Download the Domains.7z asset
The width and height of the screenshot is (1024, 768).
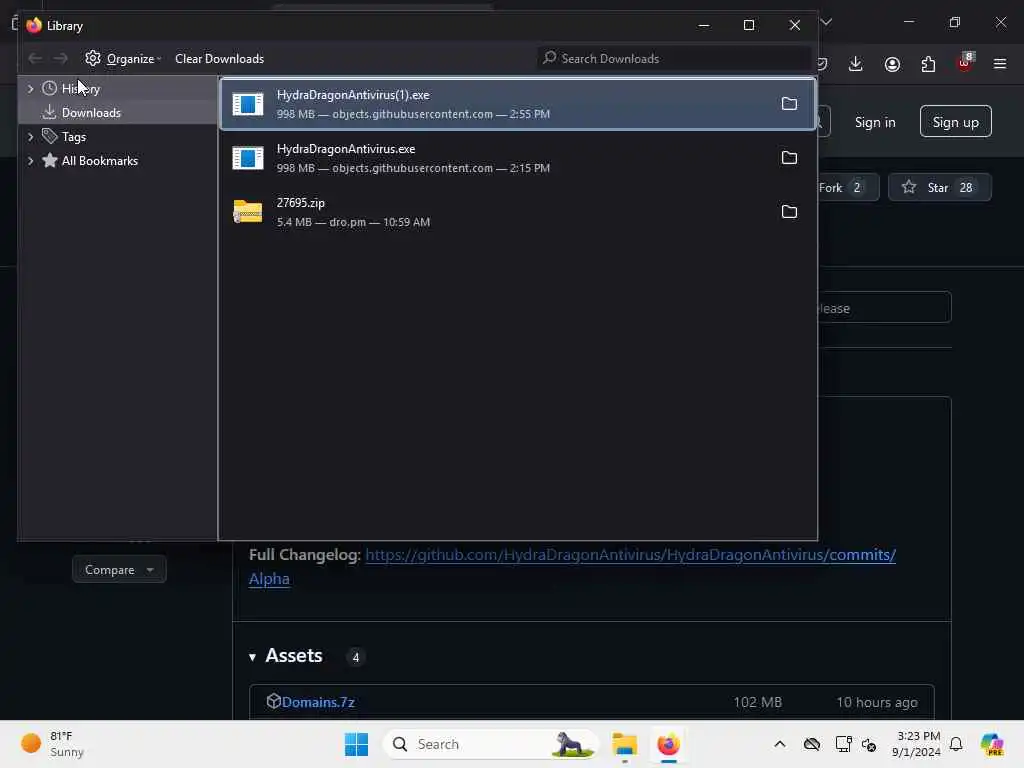(318, 702)
